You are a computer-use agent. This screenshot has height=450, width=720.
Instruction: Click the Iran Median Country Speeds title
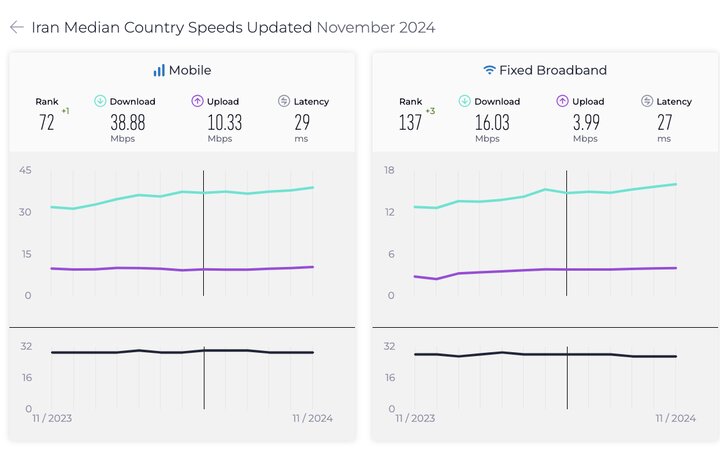pyautogui.click(x=172, y=27)
